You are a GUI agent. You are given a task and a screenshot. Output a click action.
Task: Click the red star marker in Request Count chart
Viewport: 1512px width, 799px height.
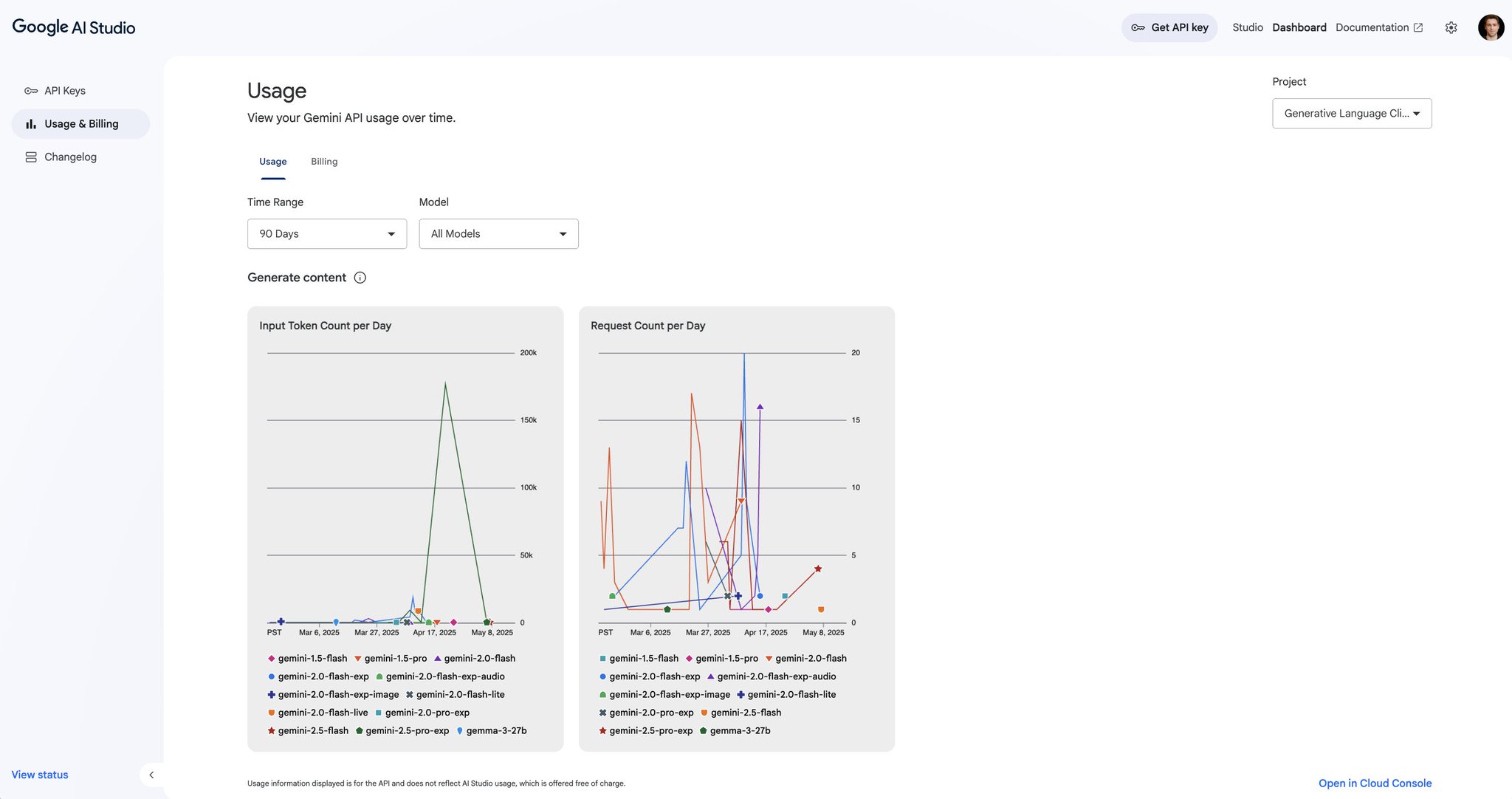pos(818,569)
